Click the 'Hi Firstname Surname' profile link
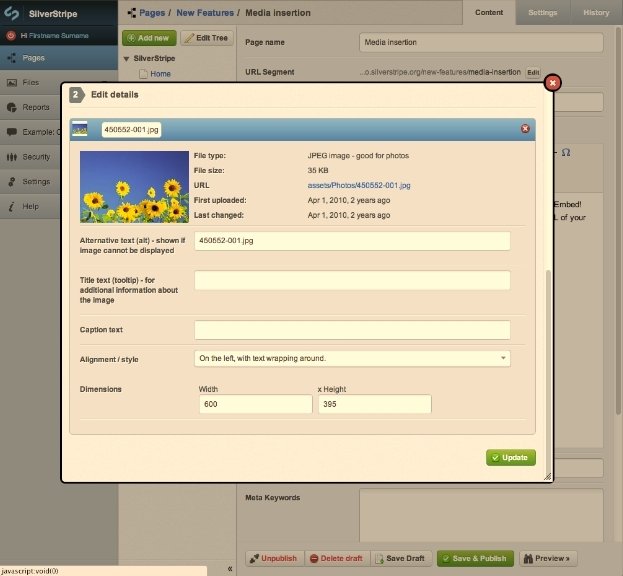 (x=54, y=35)
